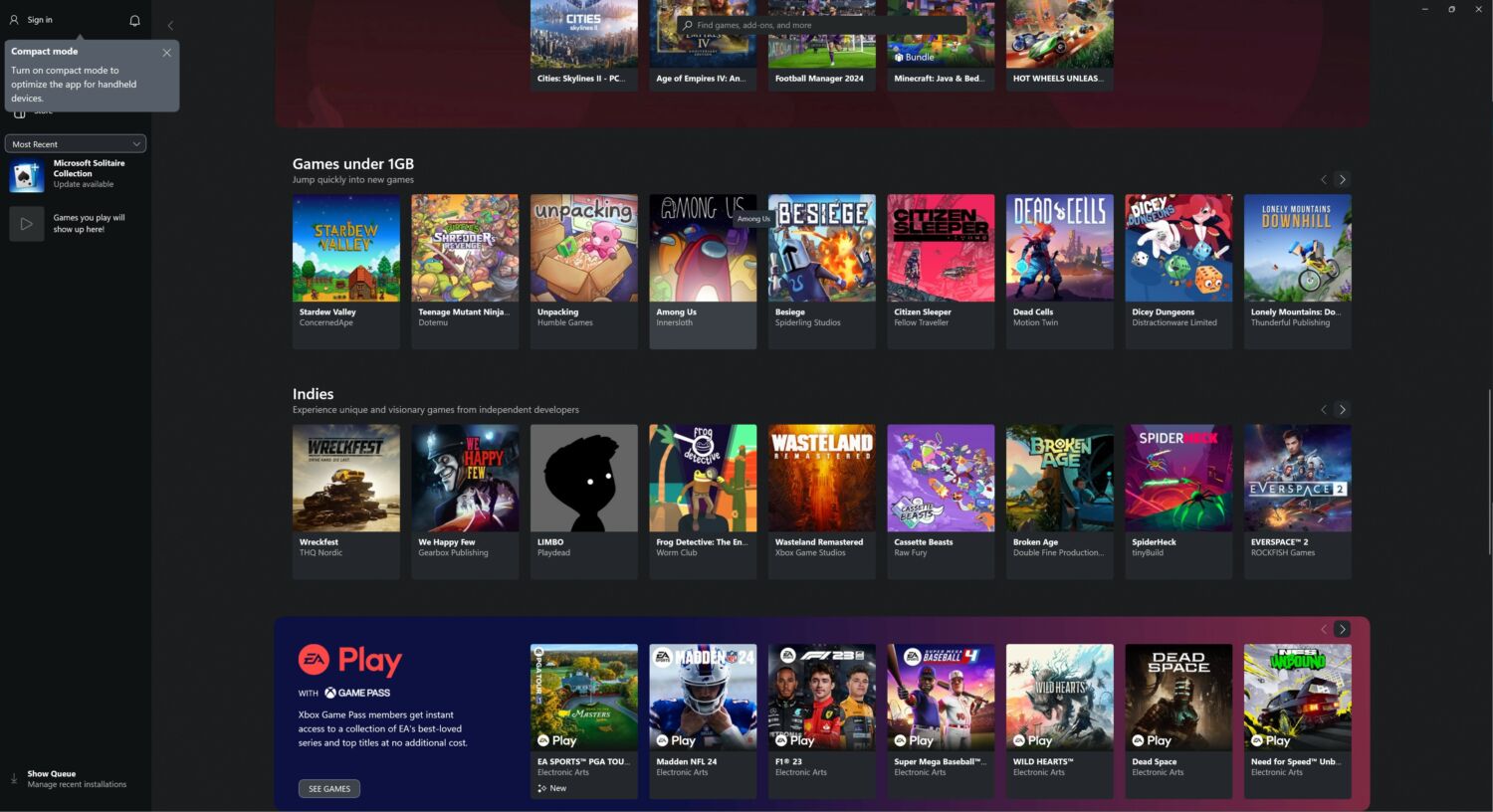Click the SEE GAMES button
The image size is (1493, 812).
coord(328,788)
